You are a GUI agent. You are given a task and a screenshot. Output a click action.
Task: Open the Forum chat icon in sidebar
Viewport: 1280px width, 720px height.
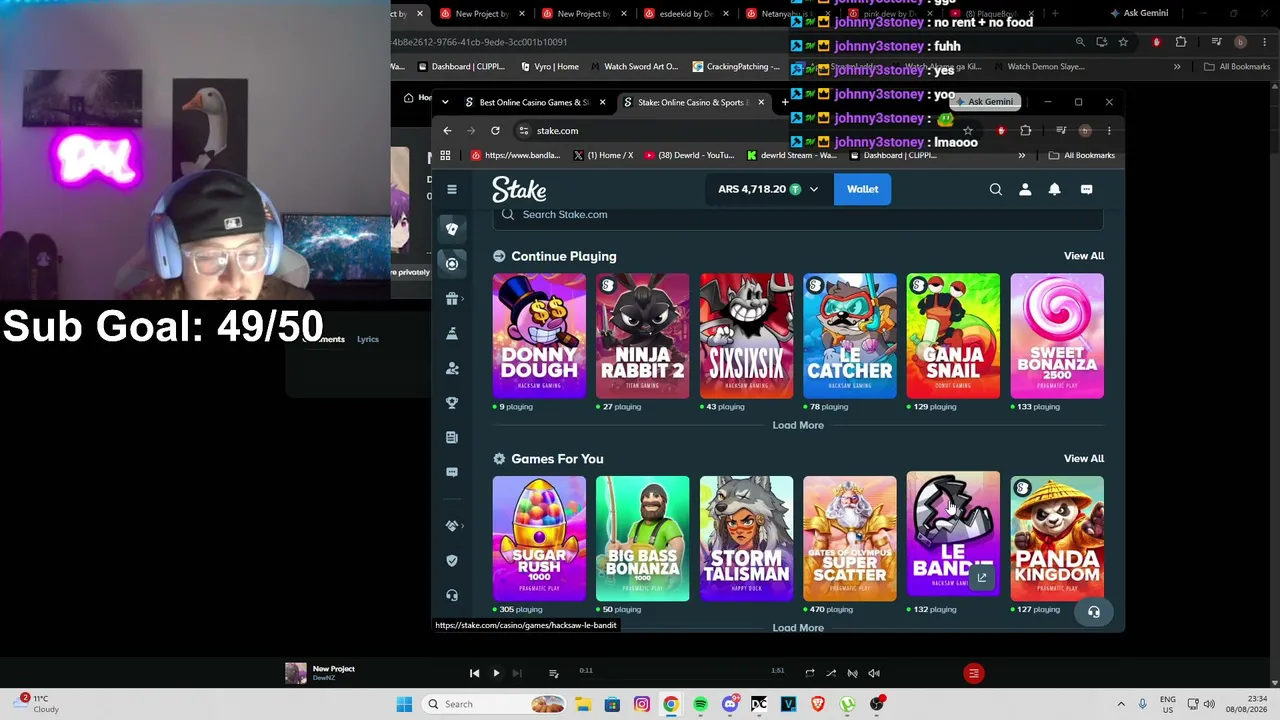452,472
